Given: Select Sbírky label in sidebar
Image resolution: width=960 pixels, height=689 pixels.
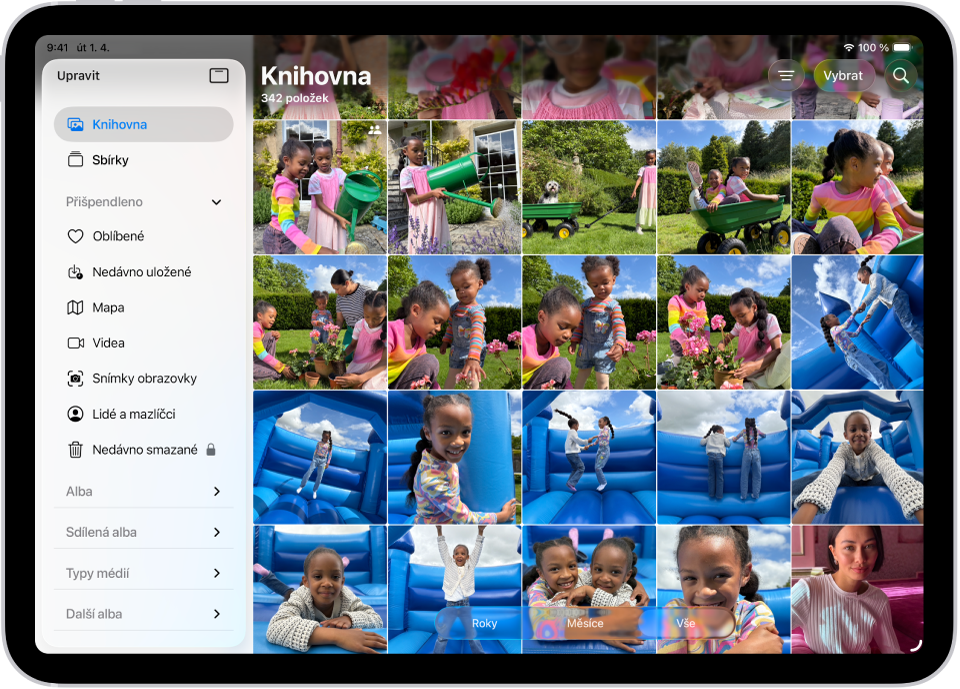Looking at the screenshot, I should pyautogui.click(x=110, y=160).
